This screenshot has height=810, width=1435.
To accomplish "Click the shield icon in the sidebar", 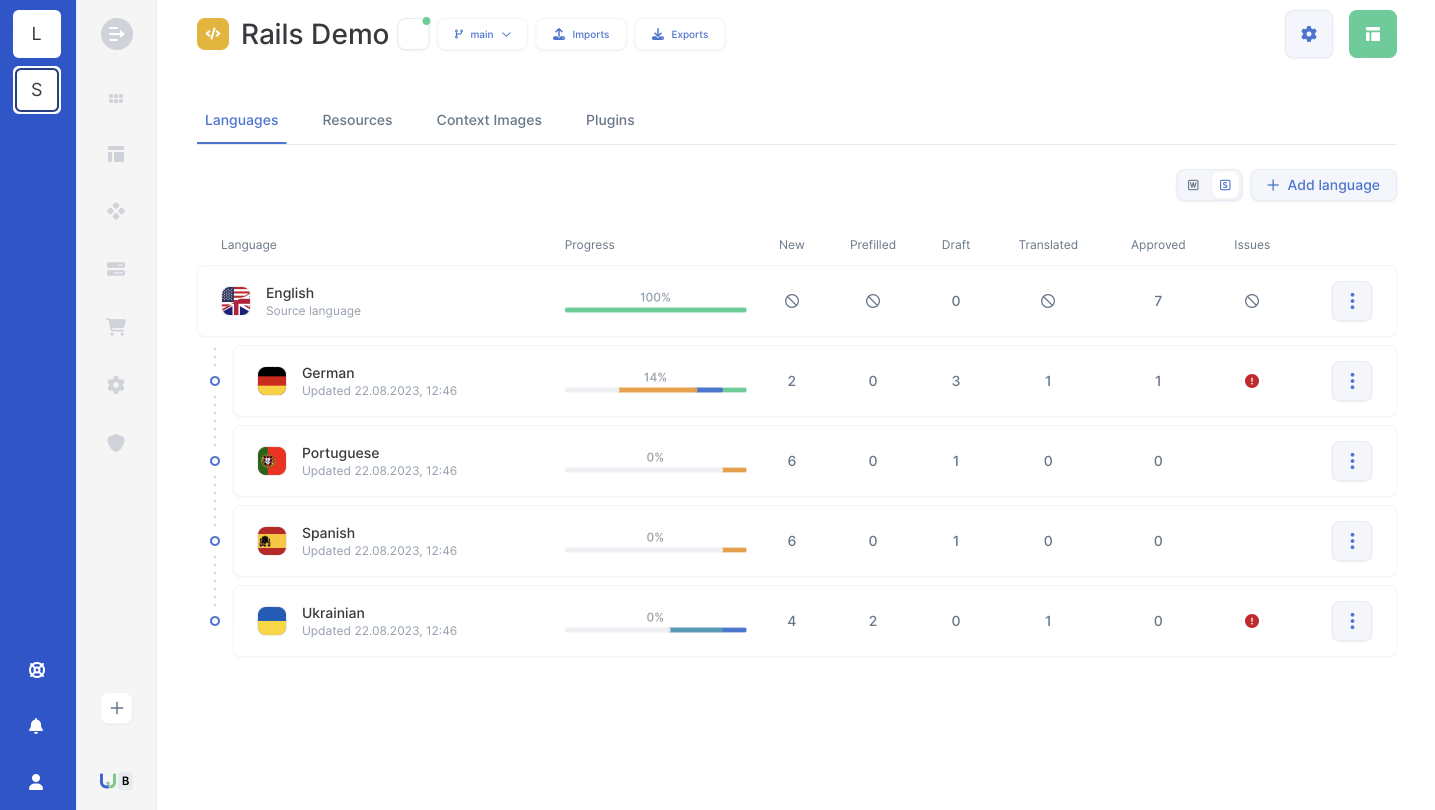I will [116, 442].
